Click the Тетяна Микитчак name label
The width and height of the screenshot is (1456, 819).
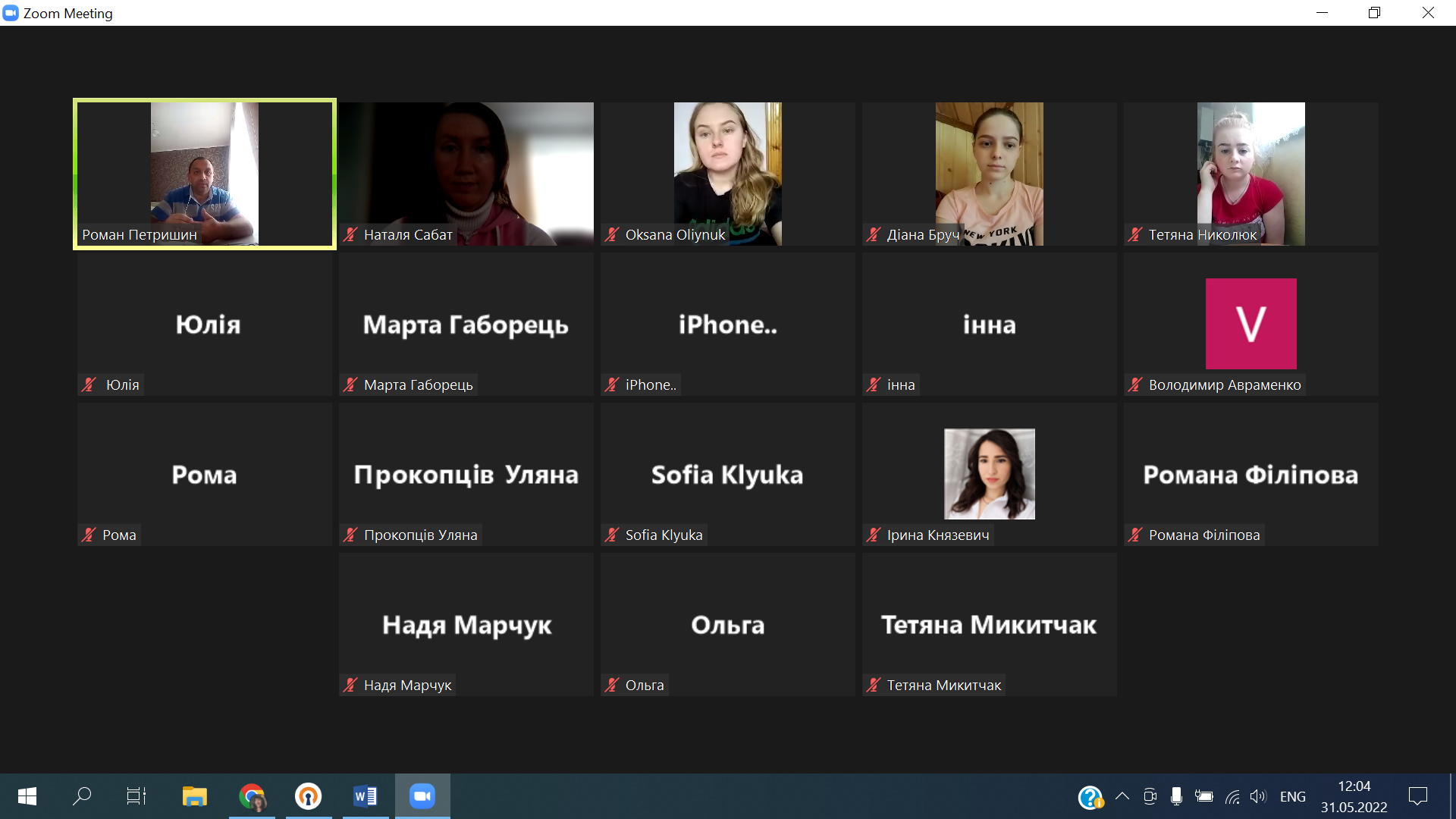click(943, 686)
